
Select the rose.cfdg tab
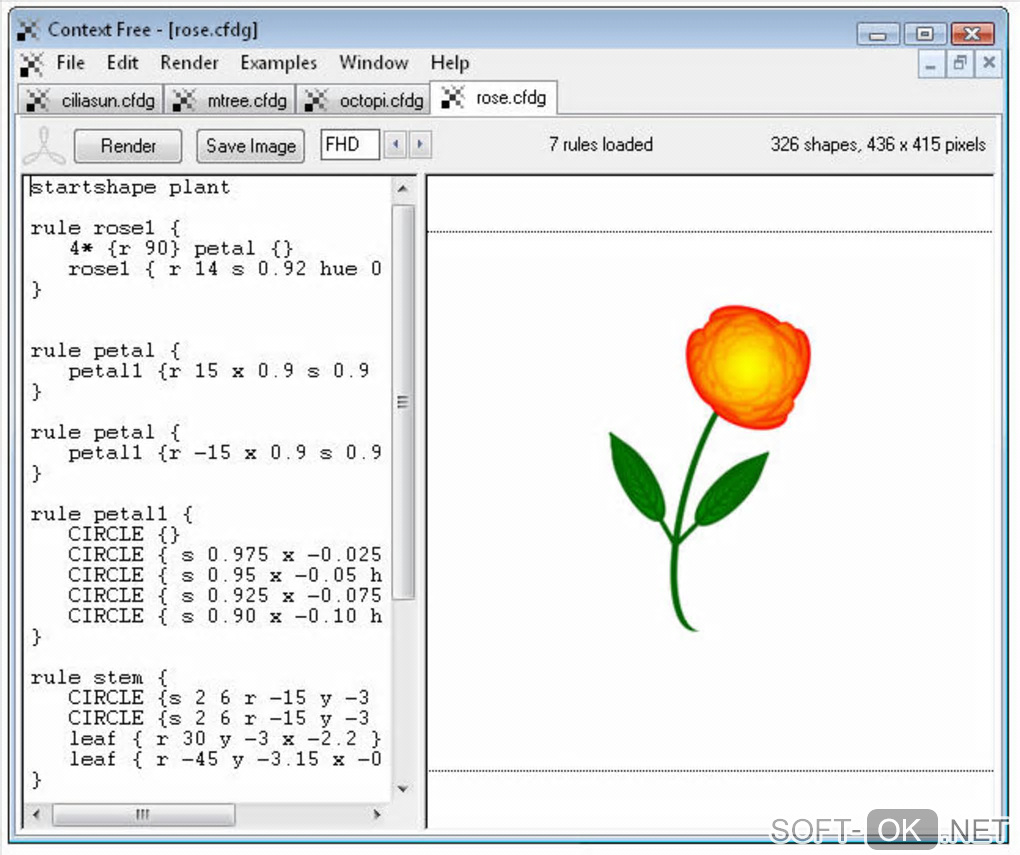pyautogui.click(x=493, y=98)
